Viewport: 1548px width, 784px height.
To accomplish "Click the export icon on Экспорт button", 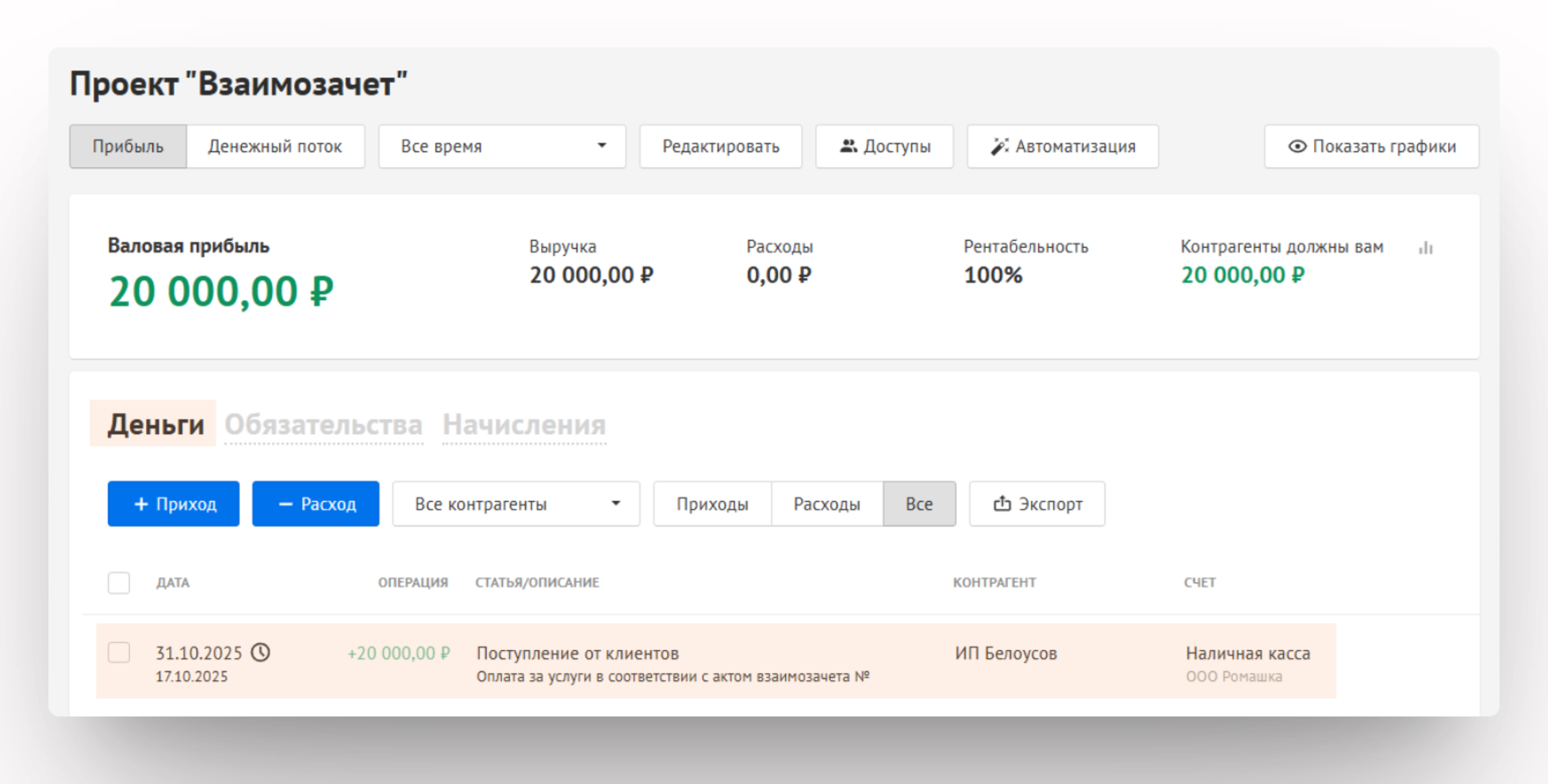I will [x=1001, y=503].
